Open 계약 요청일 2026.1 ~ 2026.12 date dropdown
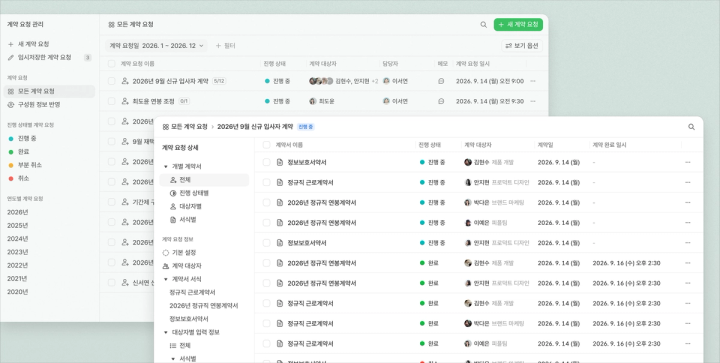The height and width of the screenshot is (363, 720). (157, 46)
